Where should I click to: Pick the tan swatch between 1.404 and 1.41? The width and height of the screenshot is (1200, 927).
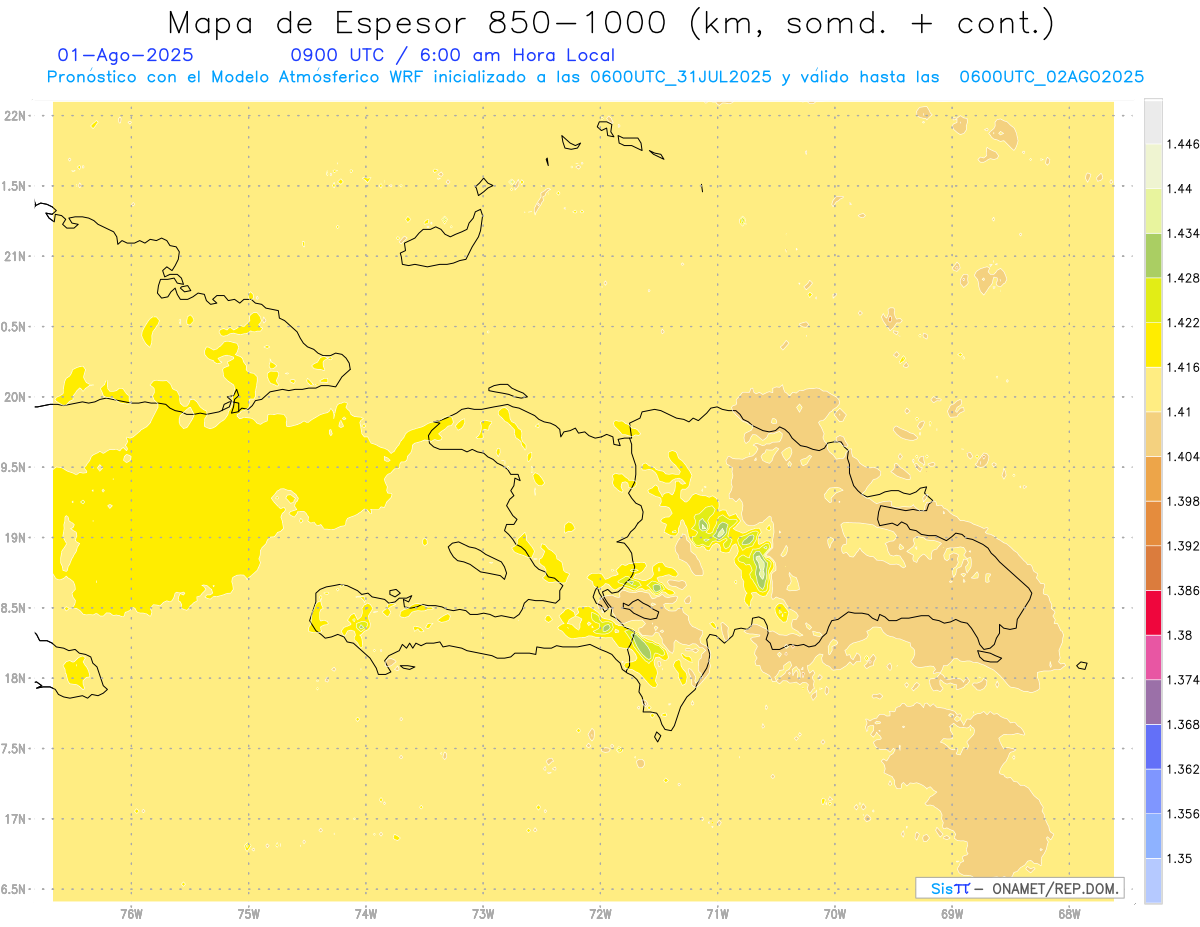(x=1153, y=434)
